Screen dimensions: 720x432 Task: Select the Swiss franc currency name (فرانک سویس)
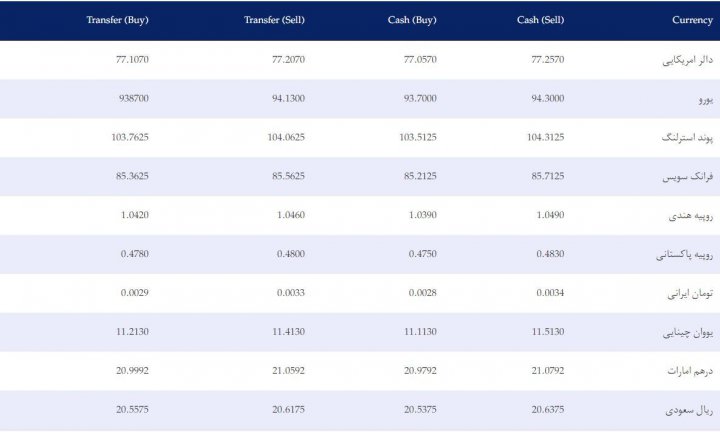(687, 177)
